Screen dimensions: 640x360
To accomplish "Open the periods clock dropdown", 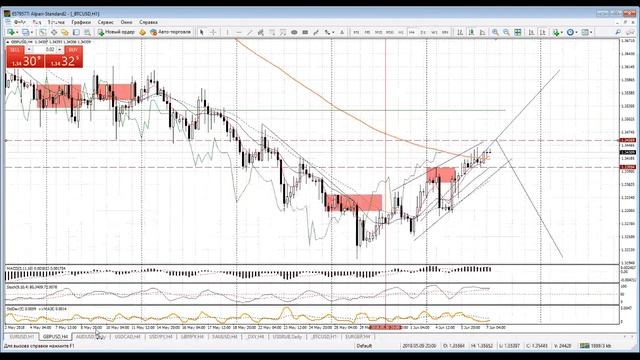I will [x=572, y=32].
